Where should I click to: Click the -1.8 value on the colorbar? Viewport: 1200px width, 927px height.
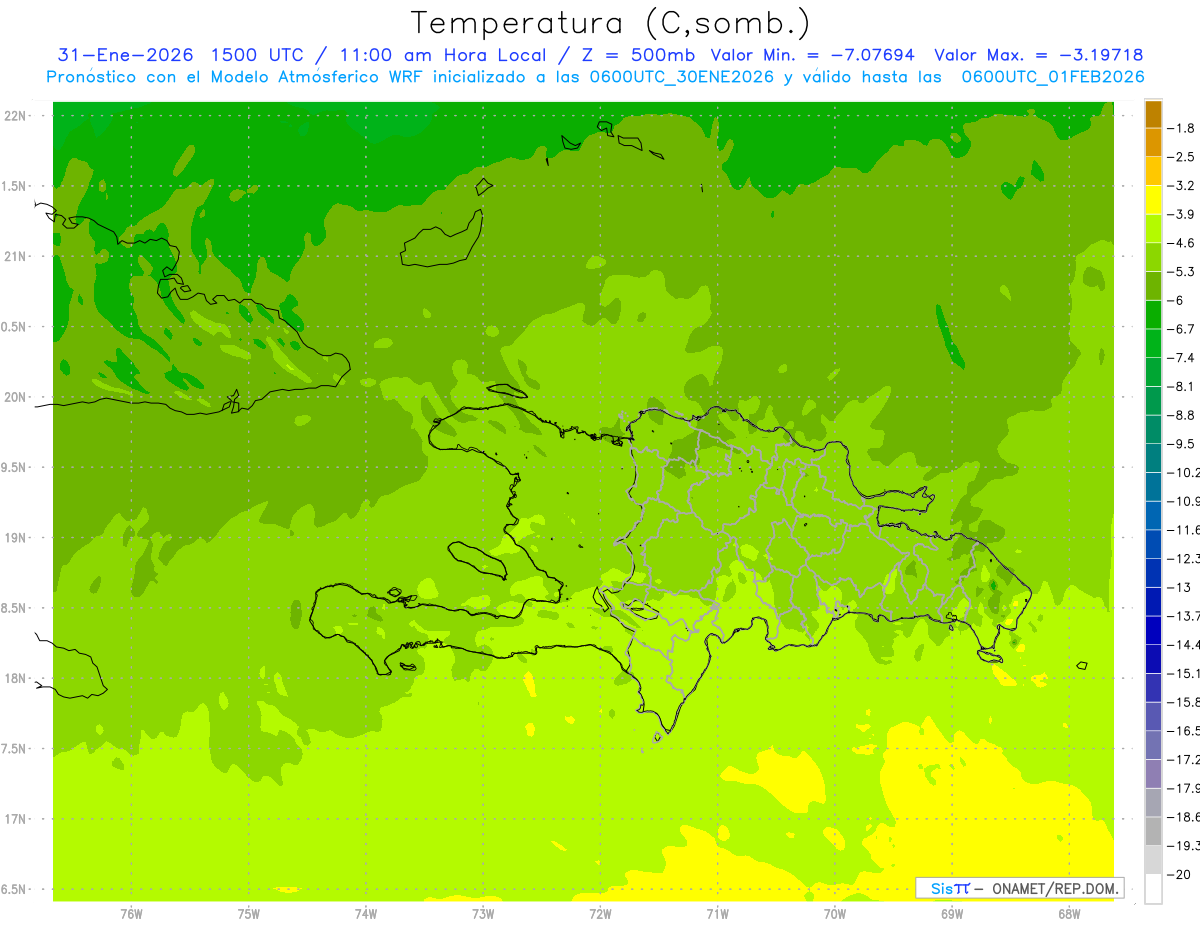1181,128
